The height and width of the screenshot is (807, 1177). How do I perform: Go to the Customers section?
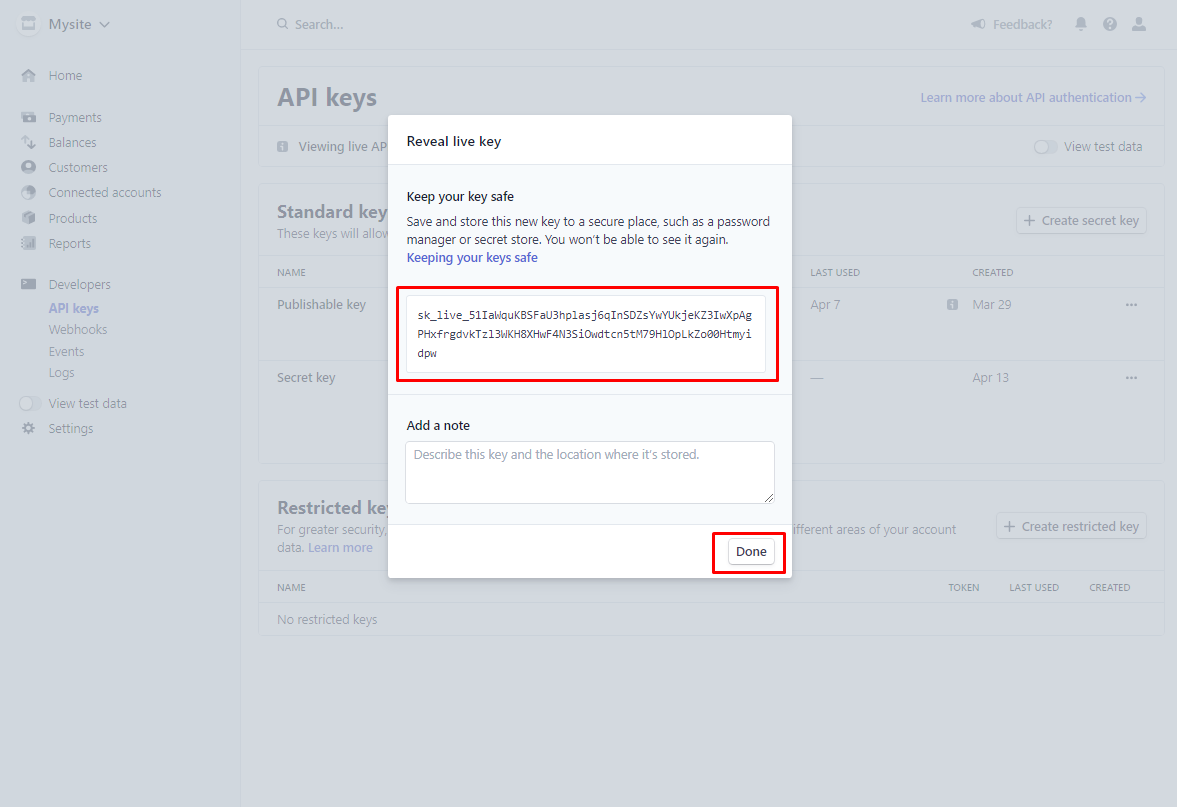click(77, 167)
